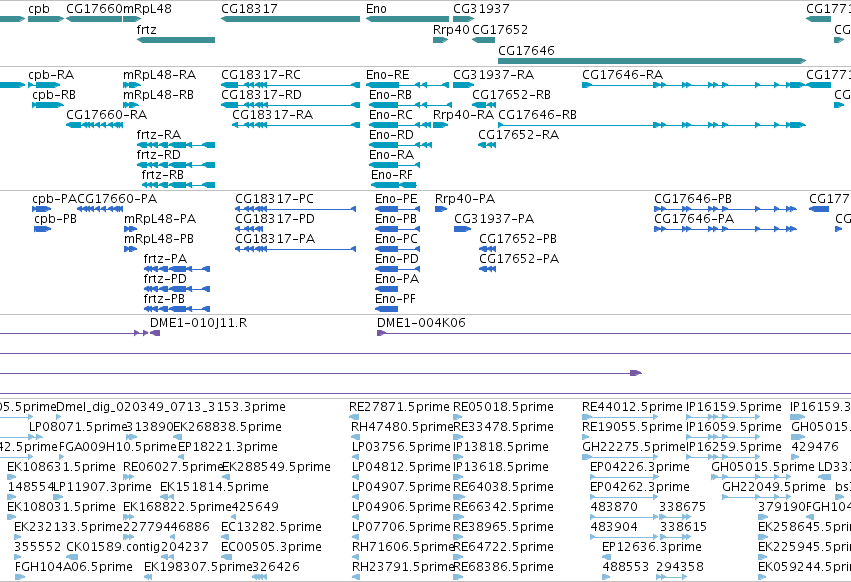The height and width of the screenshot is (582, 851).
Task: Open the CG17652-RB transcript
Action: [x=484, y=105]
